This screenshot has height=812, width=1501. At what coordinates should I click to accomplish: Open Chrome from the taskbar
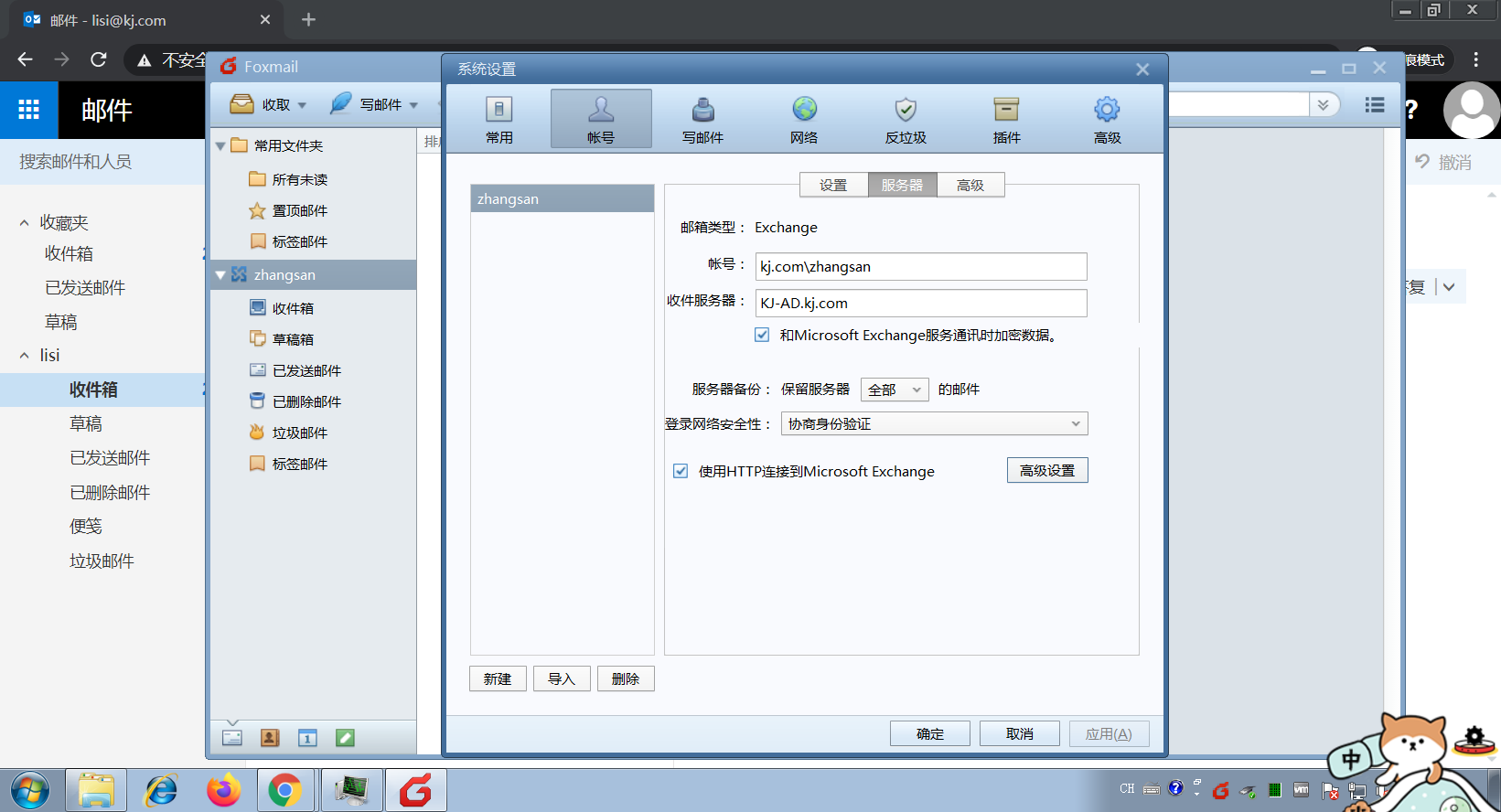coord(284,790)
